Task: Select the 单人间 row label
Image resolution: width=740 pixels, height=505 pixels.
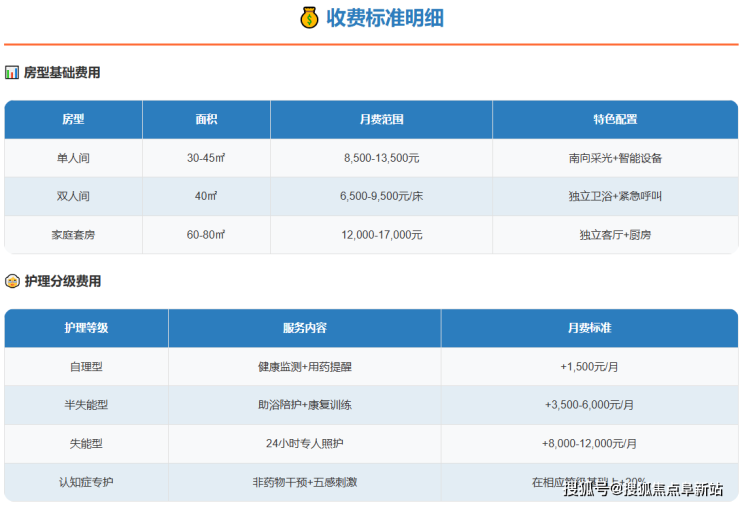Action: pos(73,158)
